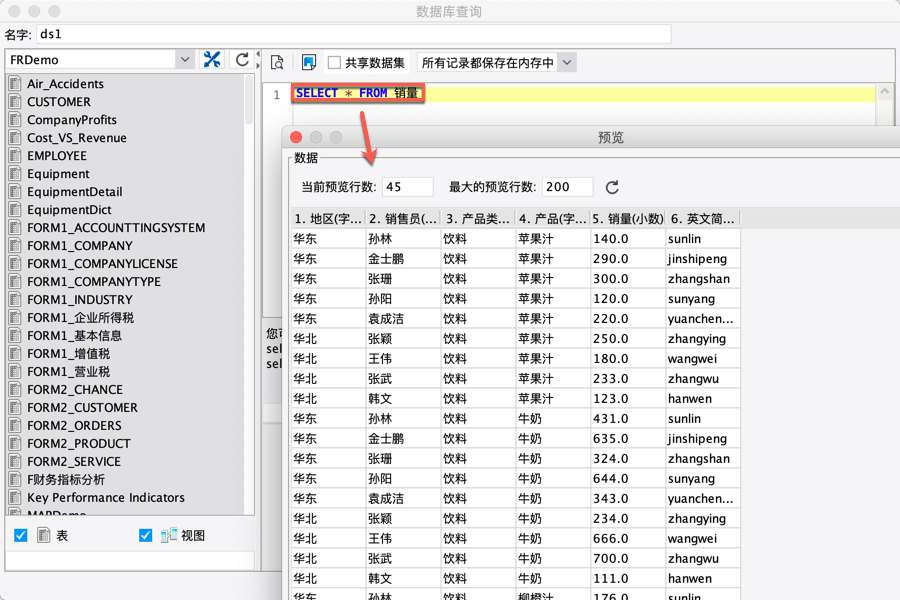Select the FORM1_营业税 table
900x600 pixels.
tap(68, 371)
